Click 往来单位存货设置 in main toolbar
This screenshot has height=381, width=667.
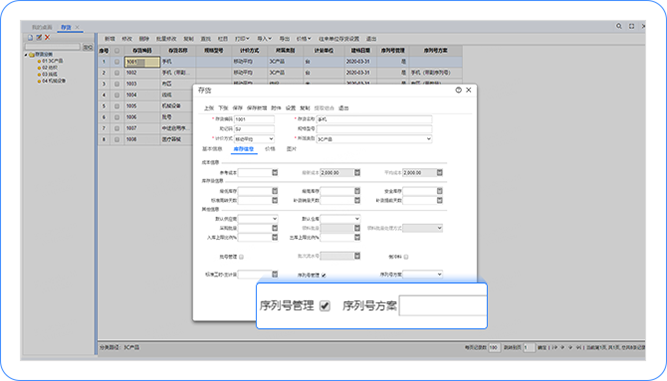339,39
